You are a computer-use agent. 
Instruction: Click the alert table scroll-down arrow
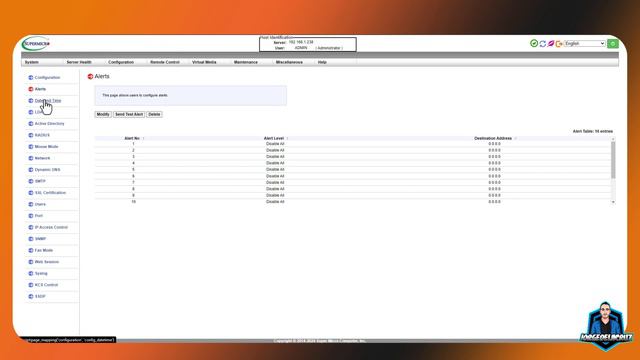pyautogui.click(x=613, y=202)
